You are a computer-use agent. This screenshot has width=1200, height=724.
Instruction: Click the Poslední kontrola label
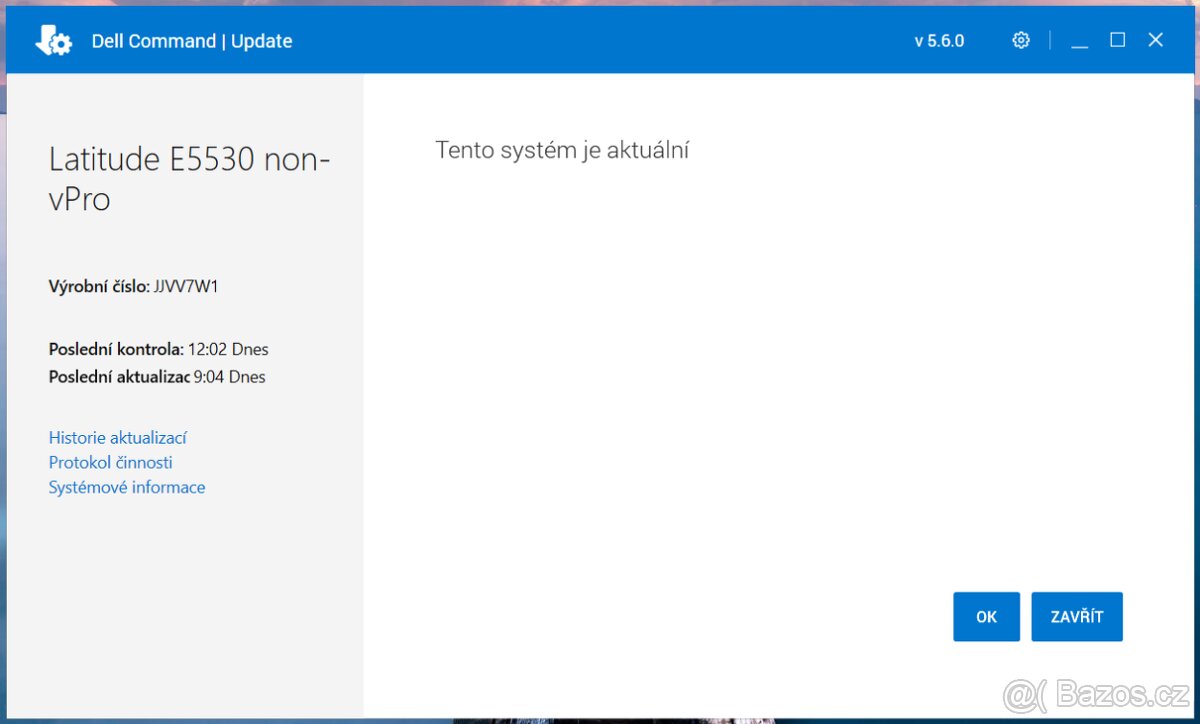coord(115,349)
